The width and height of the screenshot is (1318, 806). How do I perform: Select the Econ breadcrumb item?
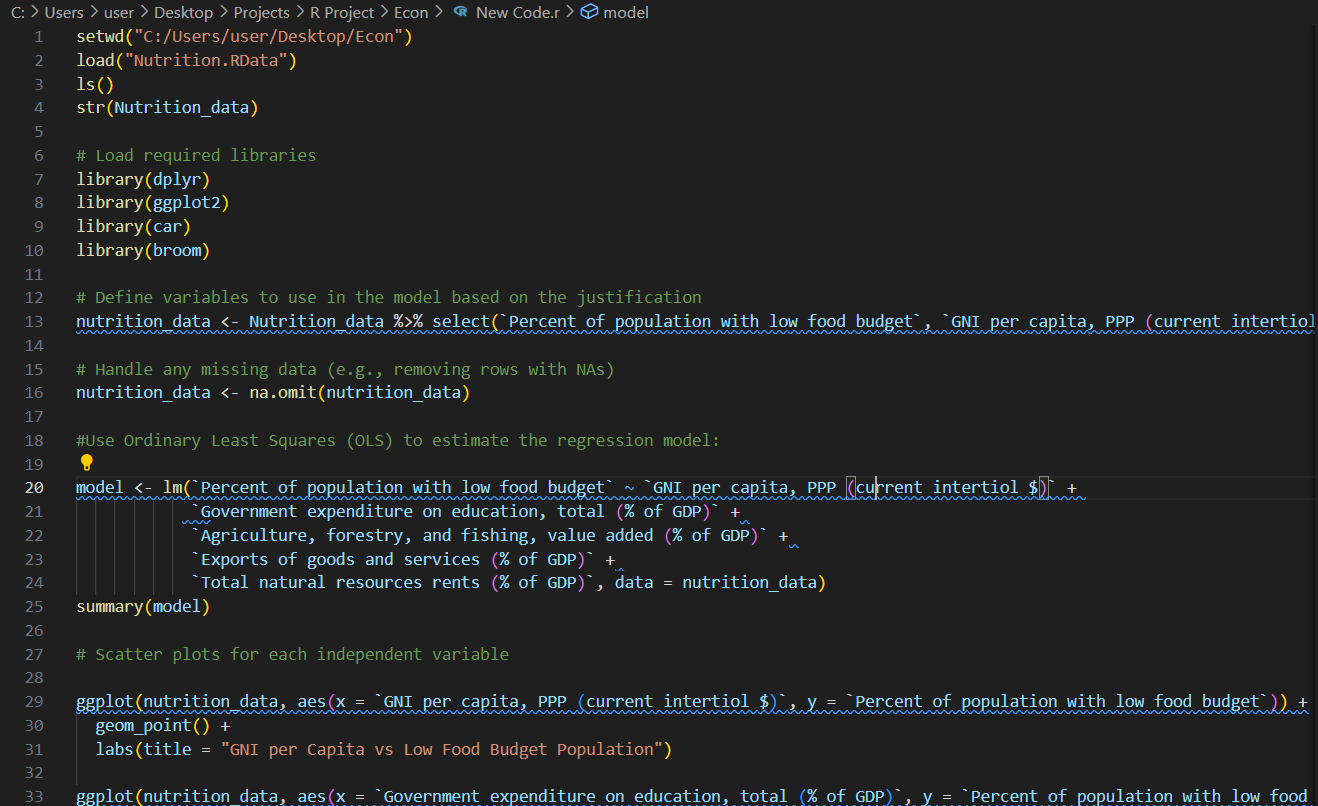point(411,12)
